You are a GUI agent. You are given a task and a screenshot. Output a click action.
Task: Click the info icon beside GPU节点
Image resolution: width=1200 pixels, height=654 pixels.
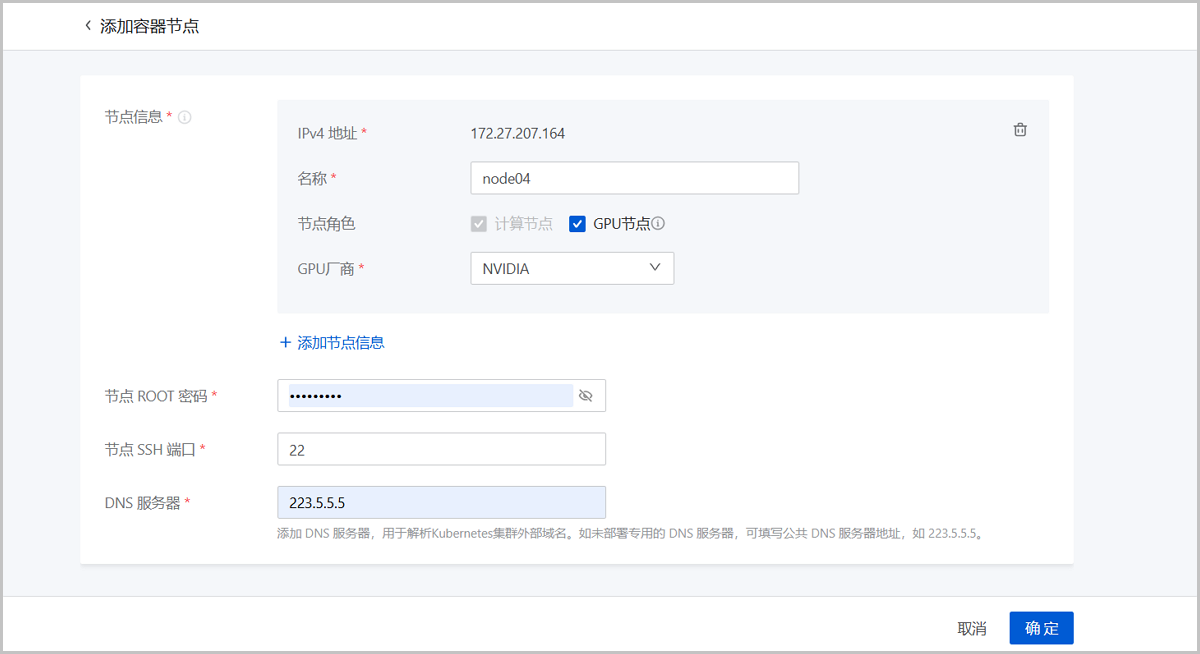[x=659, y=224]
